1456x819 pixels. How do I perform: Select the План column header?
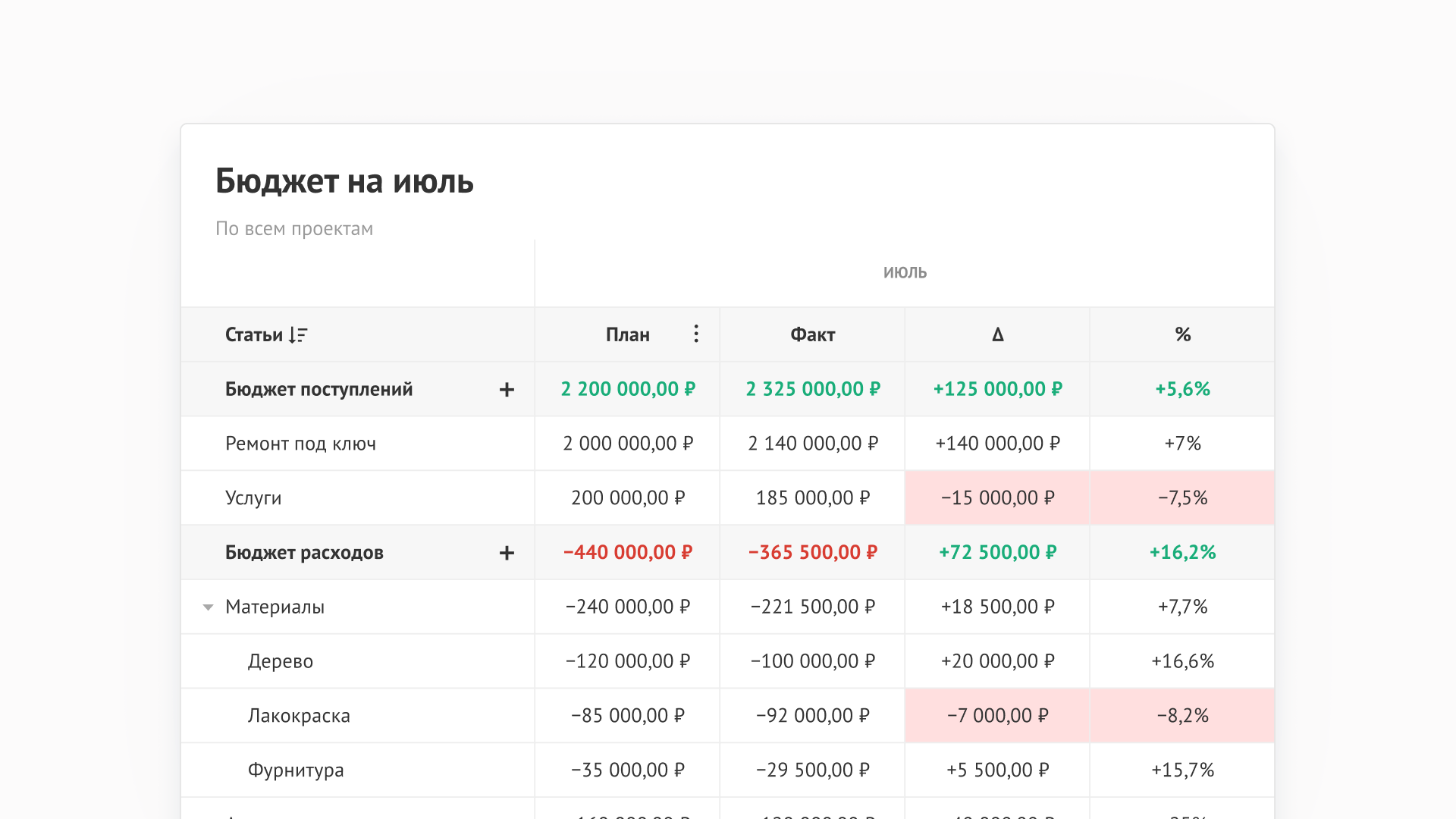[x=627, y=334]
